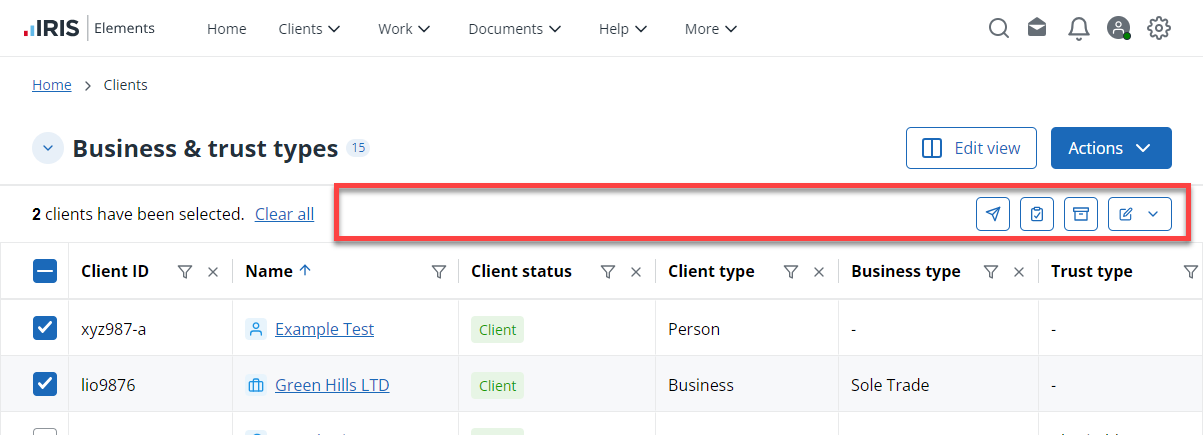Open the search magnifier icon
1203x435 pixels.
pos(998,29)
